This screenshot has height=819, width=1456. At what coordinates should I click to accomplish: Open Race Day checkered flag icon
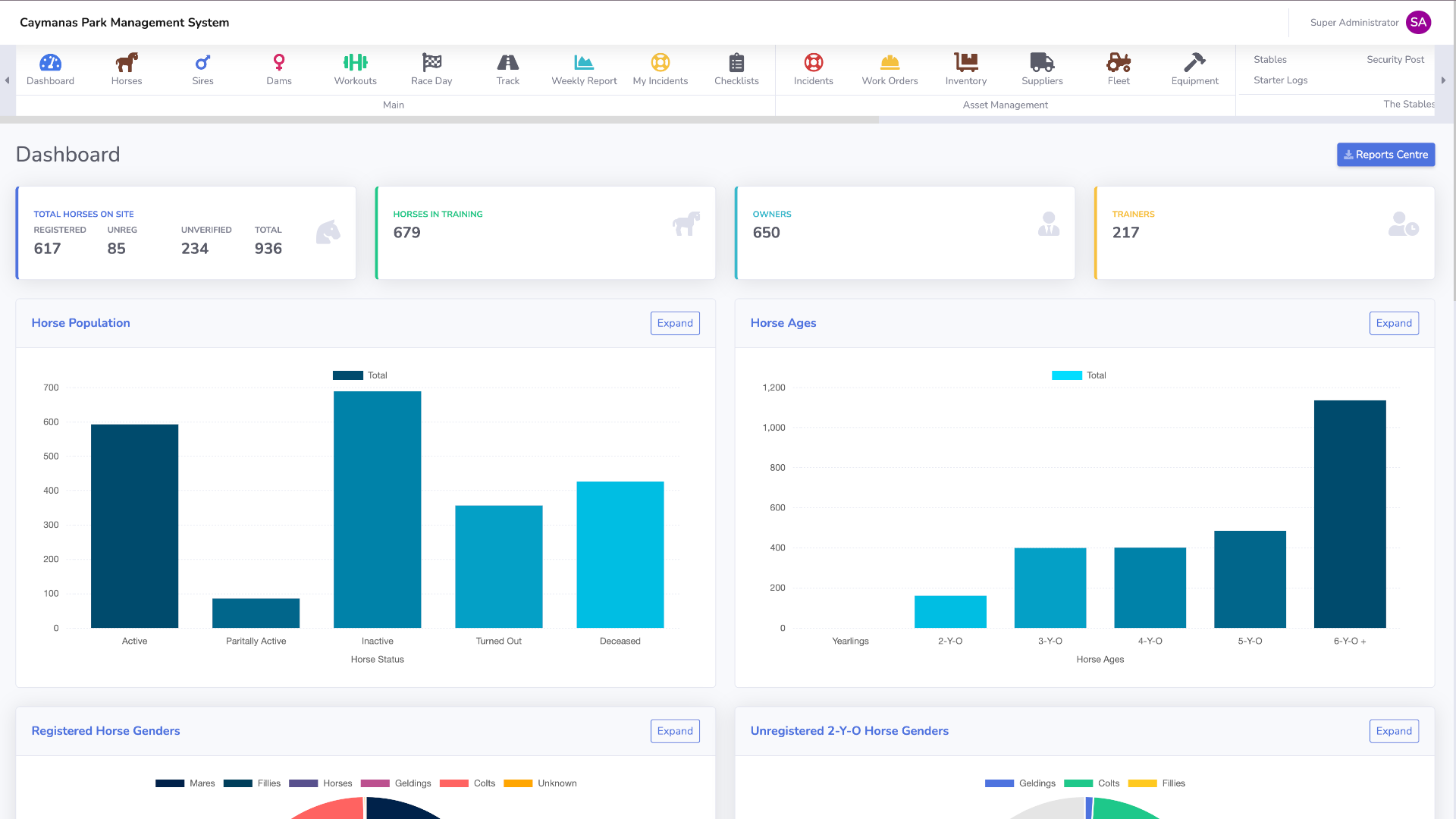click(431, 62)
